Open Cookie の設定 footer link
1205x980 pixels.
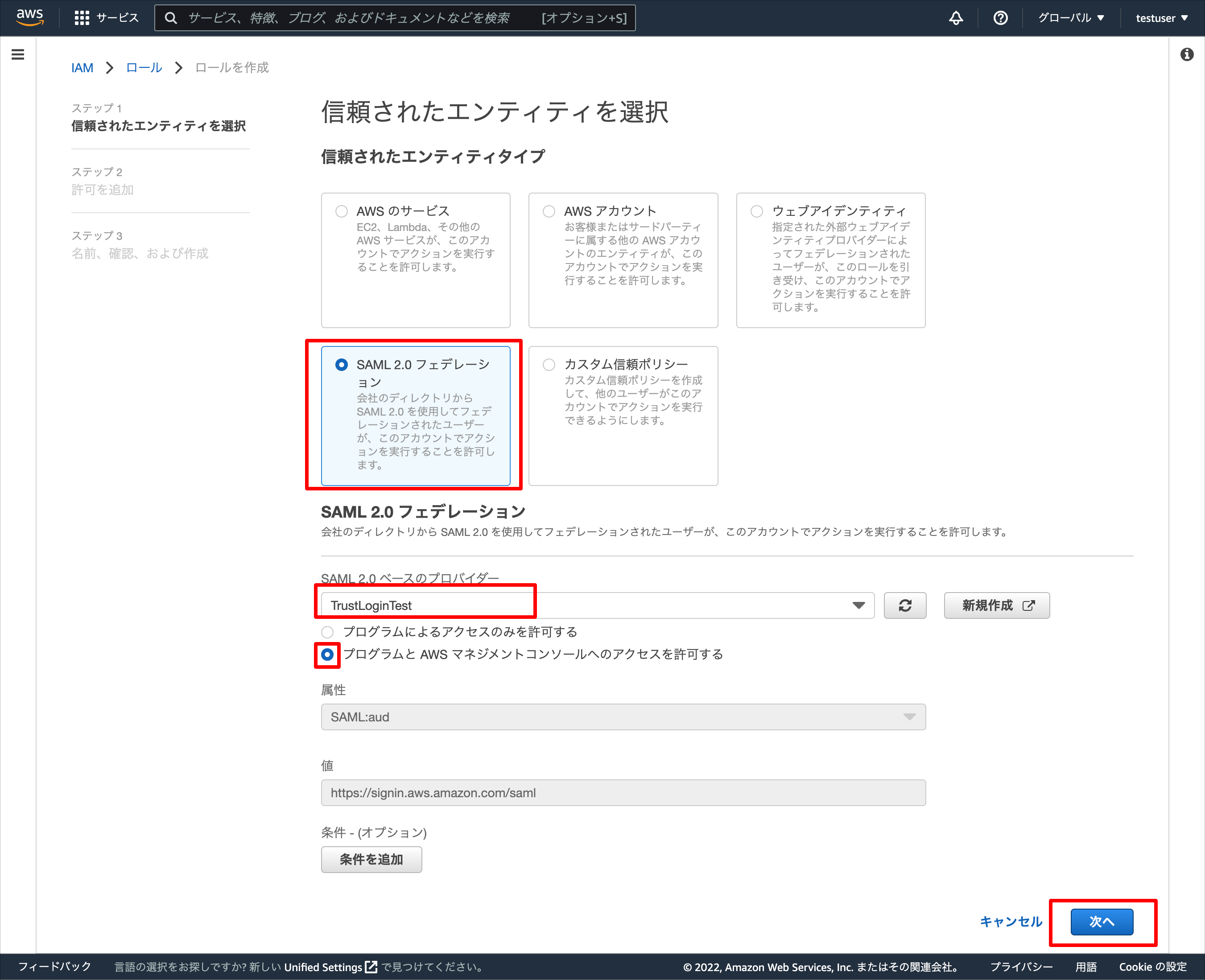pos(1152,967)
